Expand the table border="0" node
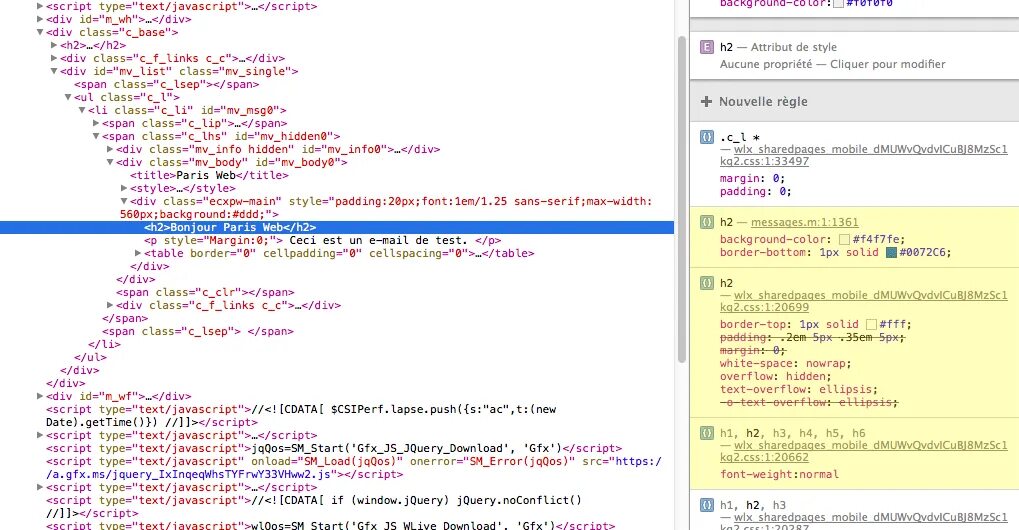1019x530 pixels. (x=138, y=253)
